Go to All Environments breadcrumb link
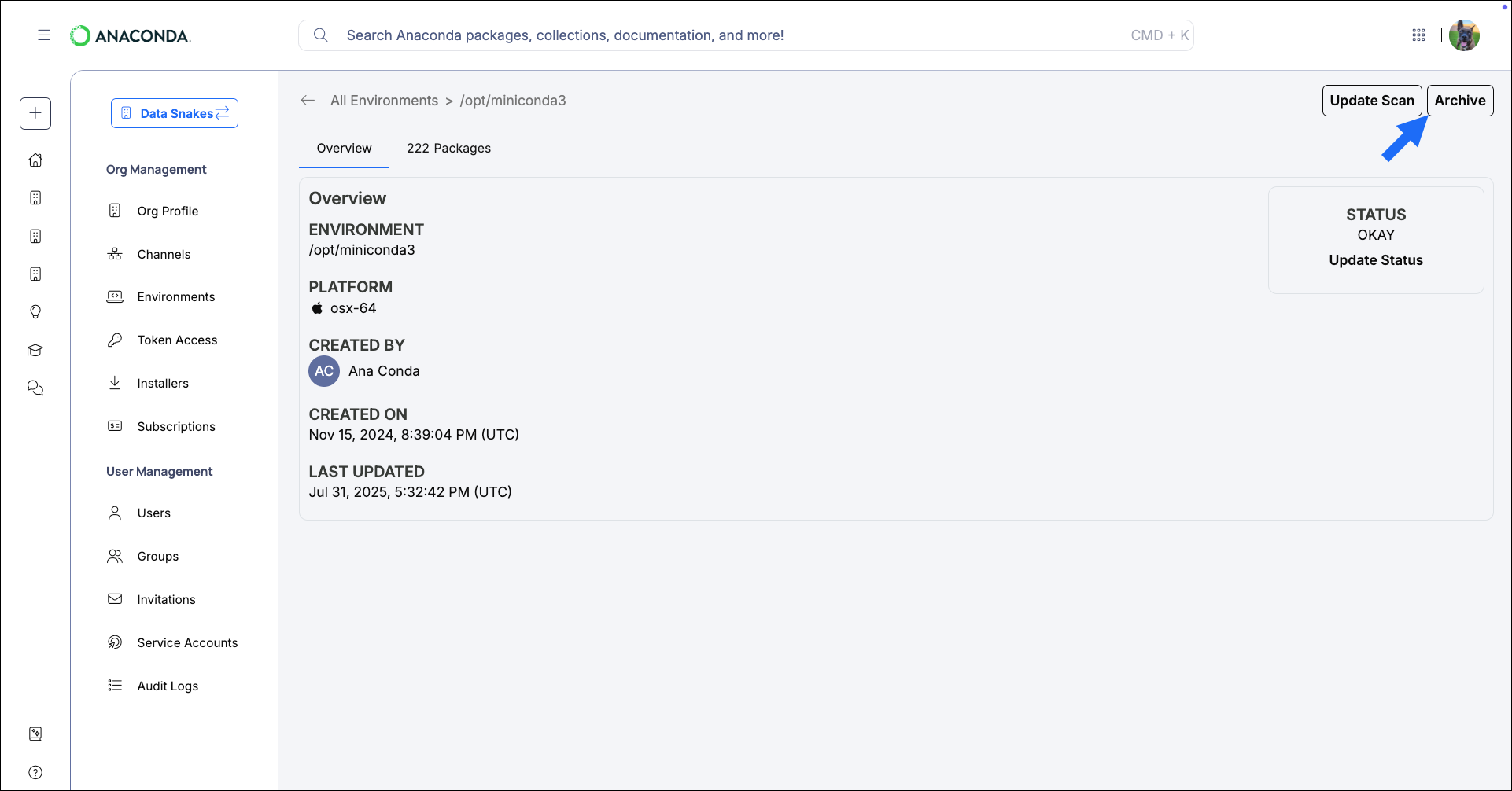 (384, 101)
